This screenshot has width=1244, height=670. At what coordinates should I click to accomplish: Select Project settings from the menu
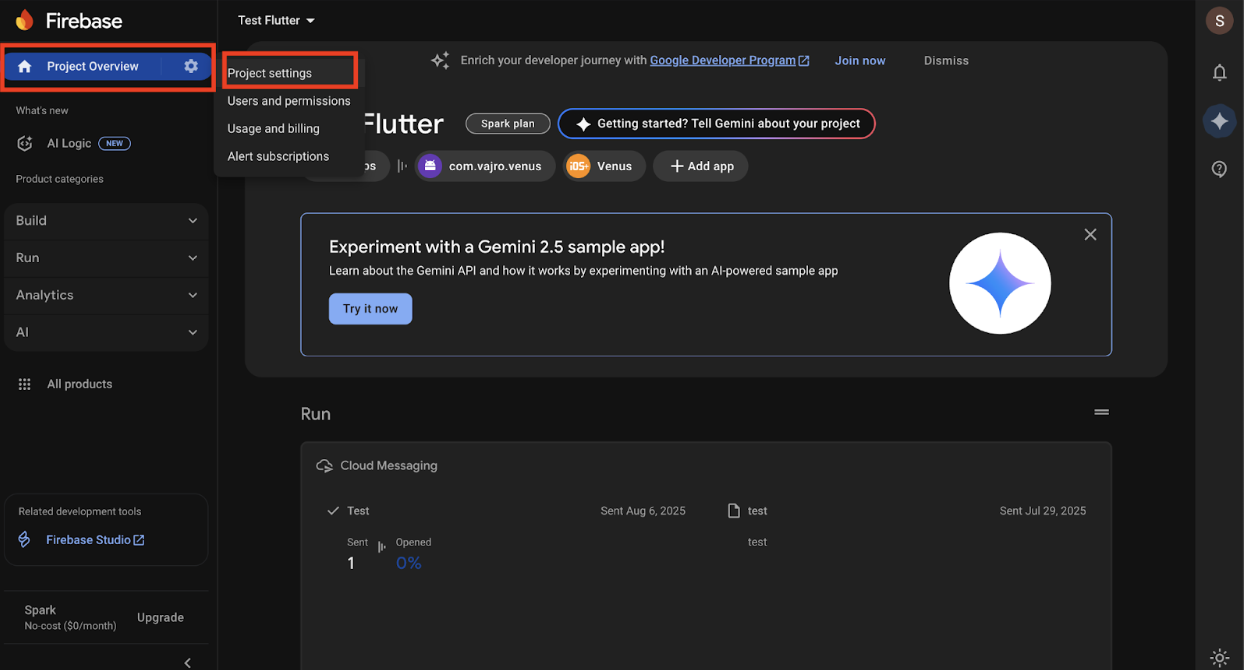(x=270, y=73)
